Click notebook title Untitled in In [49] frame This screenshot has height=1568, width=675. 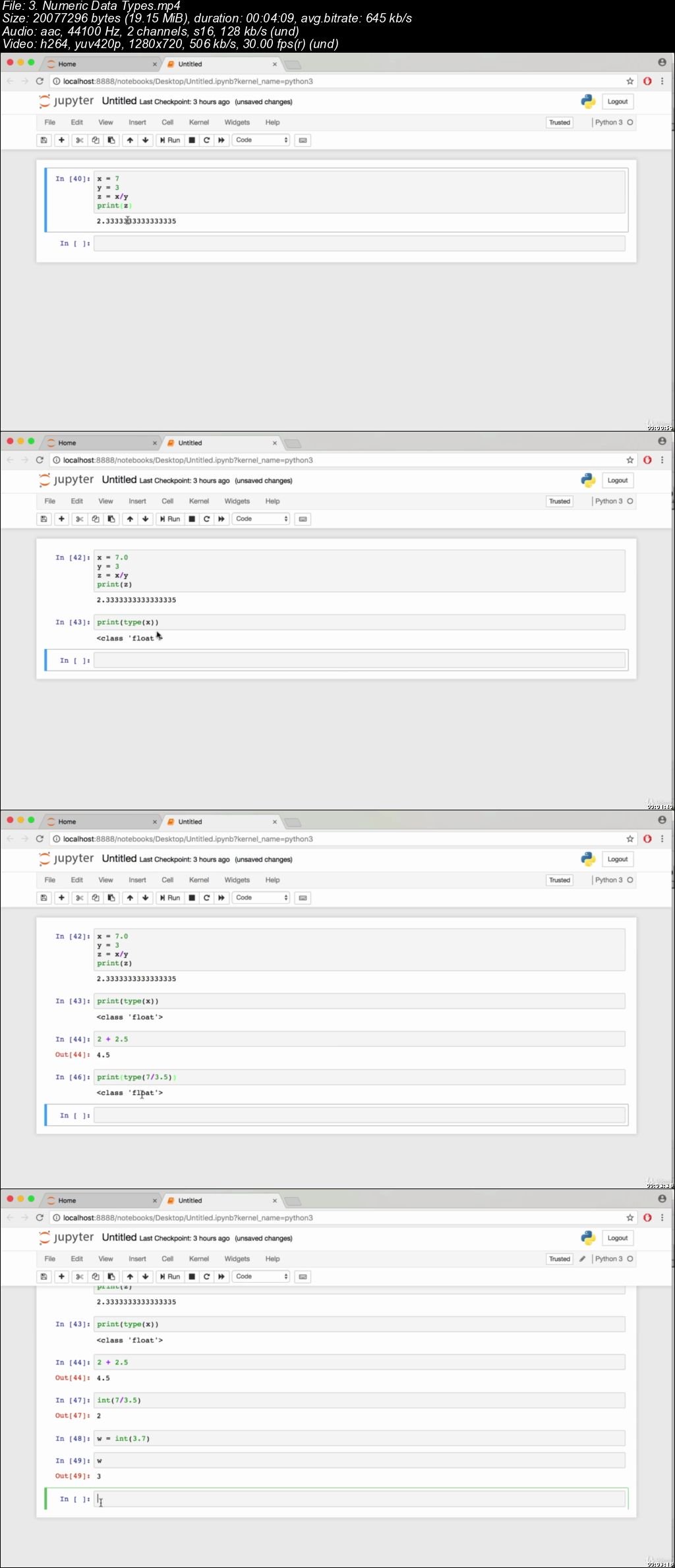pyautogui.click(x=119, y=1237)
